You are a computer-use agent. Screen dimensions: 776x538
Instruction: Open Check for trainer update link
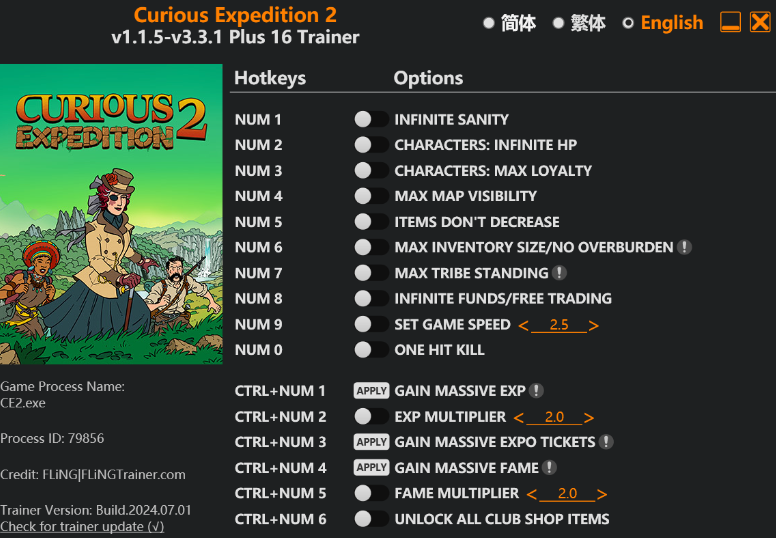(82, 526)
